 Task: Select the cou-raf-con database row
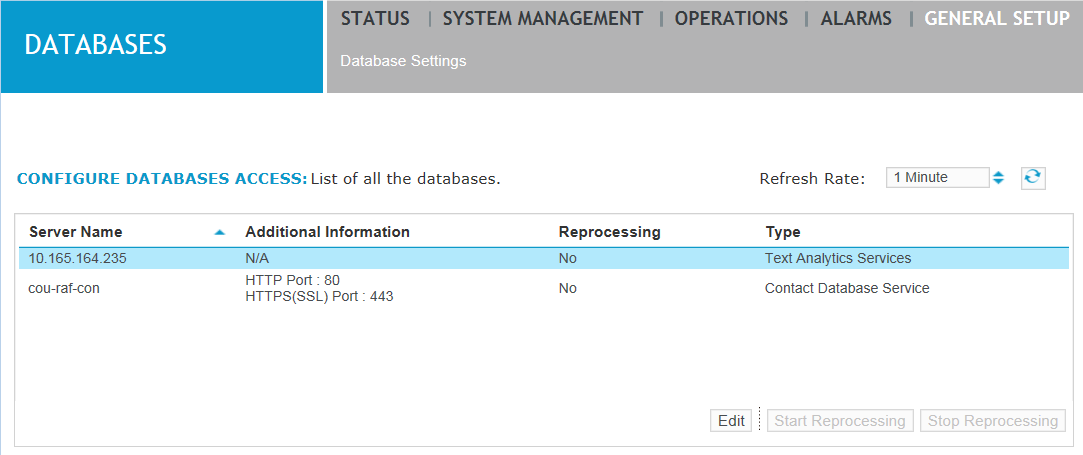pos(64,288)
